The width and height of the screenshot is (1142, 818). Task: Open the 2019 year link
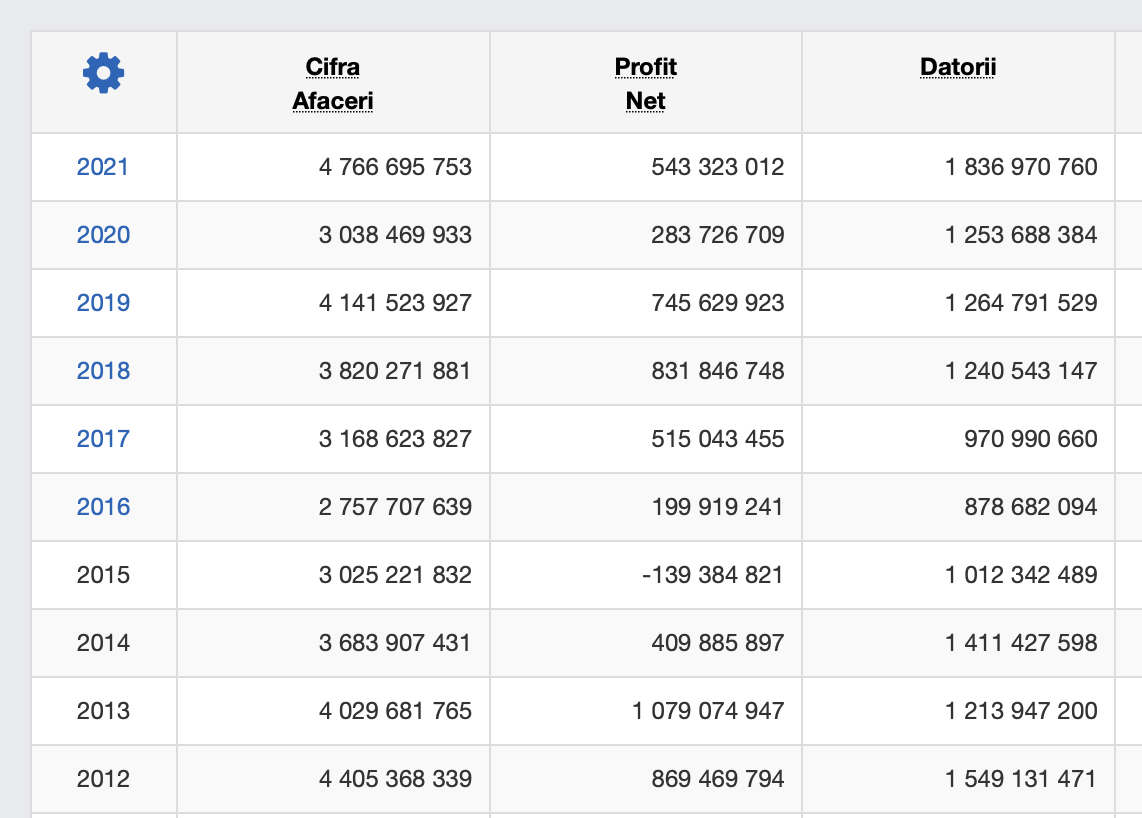[103, 303]
